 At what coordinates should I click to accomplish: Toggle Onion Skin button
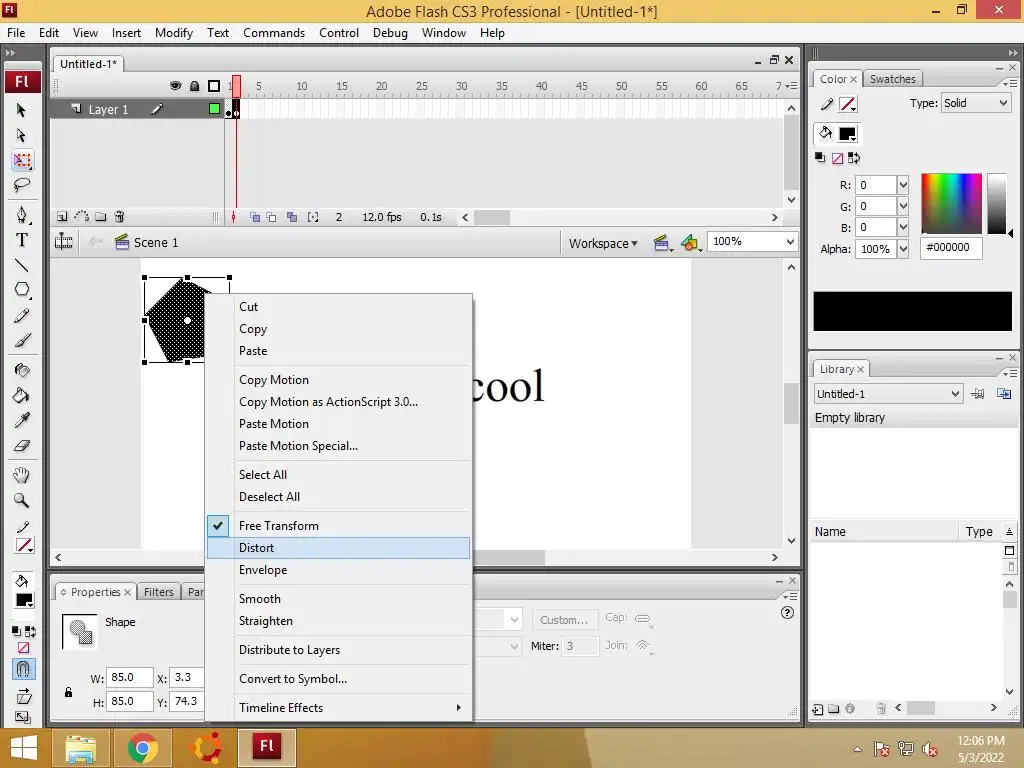tap(255, 217)
